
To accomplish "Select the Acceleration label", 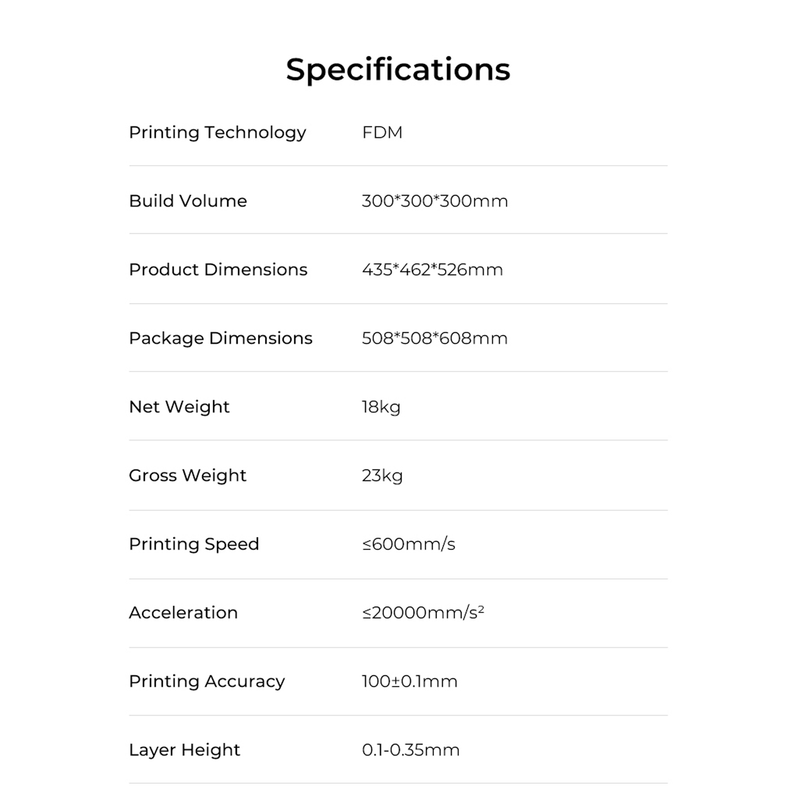I will [x=183, y=613].
